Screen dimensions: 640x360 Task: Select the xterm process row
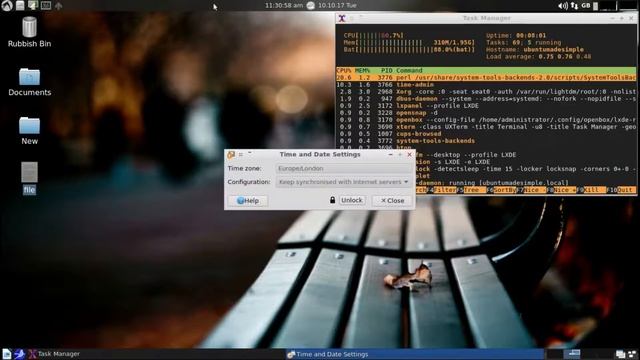point(486,127)
